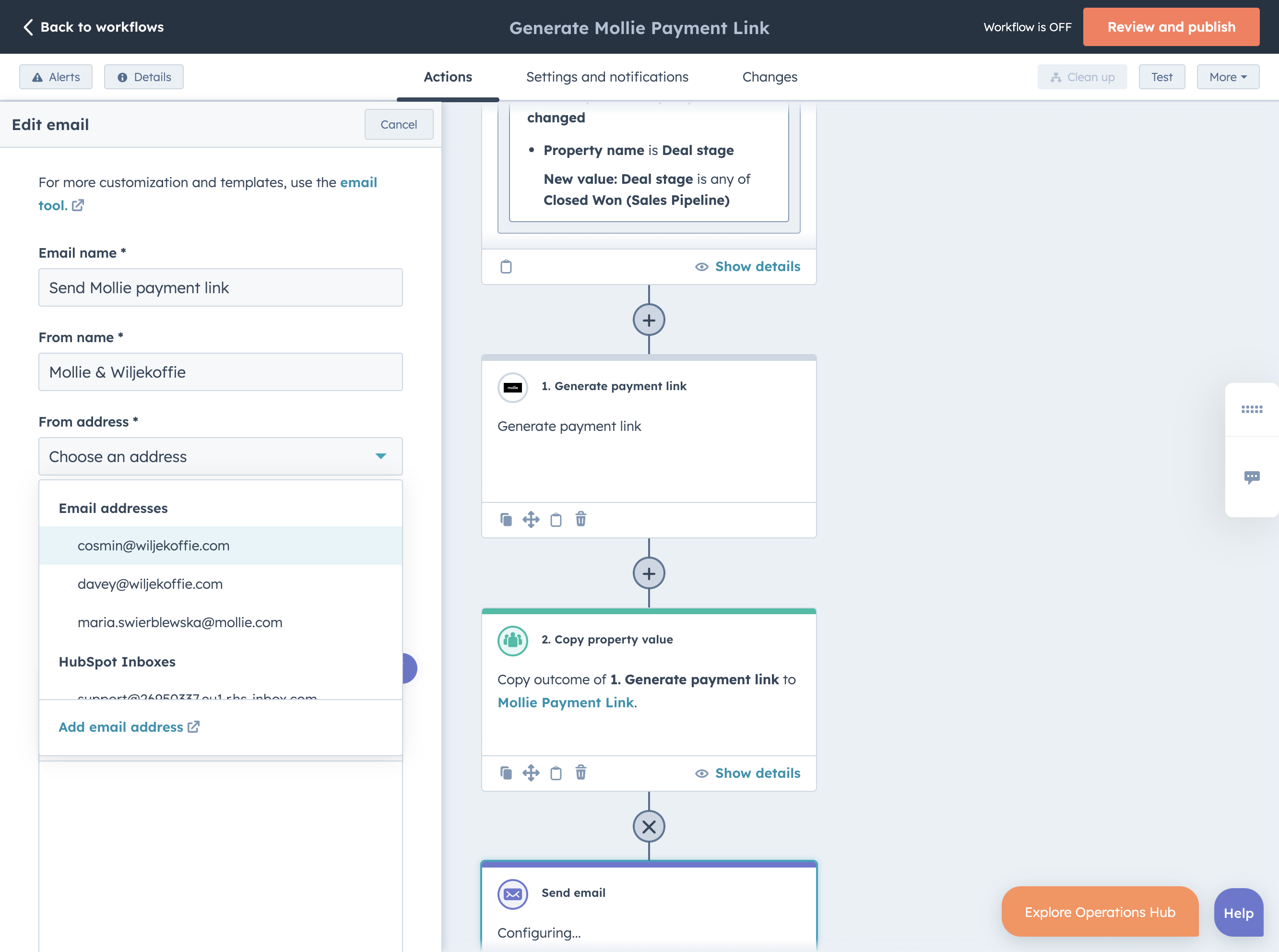
Task: Click the Copy property value step icon
Action: [513, 641]
